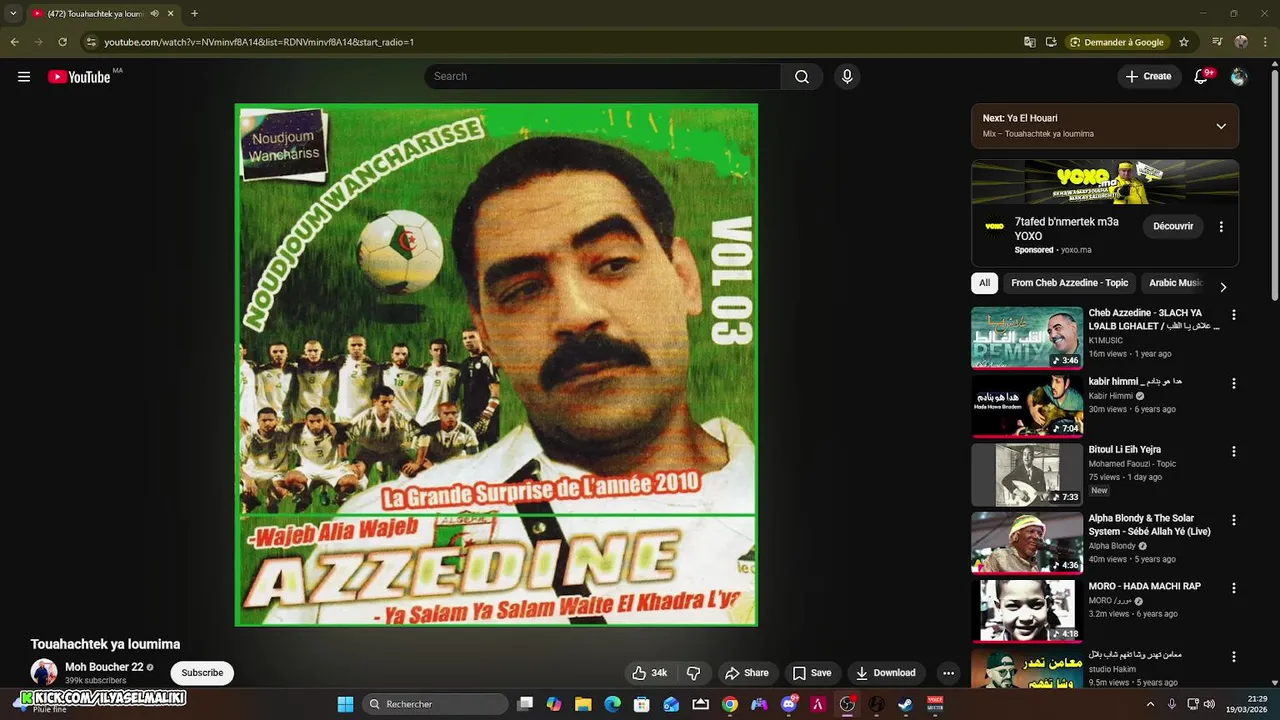
Task: Open options for Alpha Blondy video
Action: point(1233,520)
